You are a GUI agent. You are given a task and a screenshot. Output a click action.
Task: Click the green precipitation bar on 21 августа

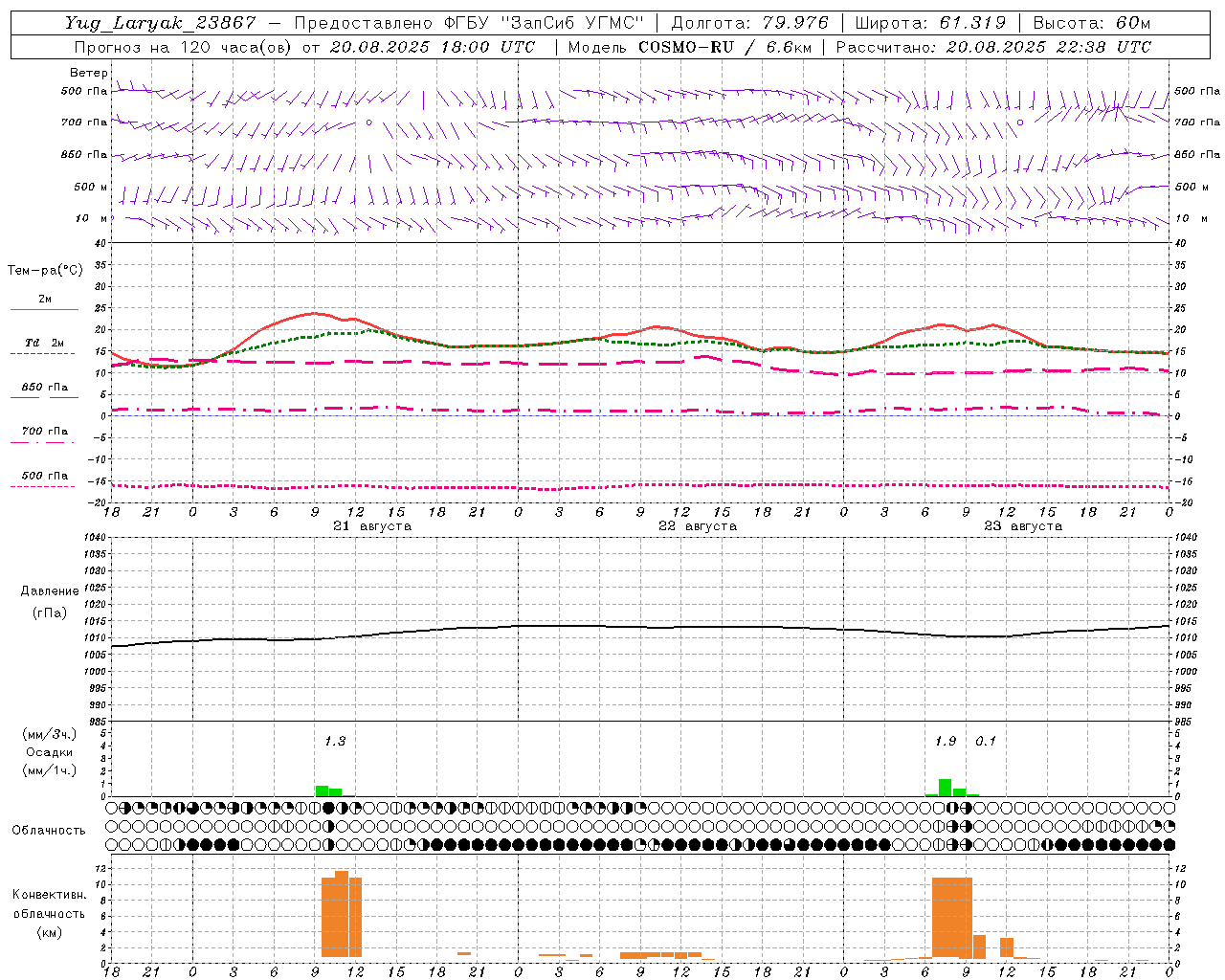pos(328,791)
